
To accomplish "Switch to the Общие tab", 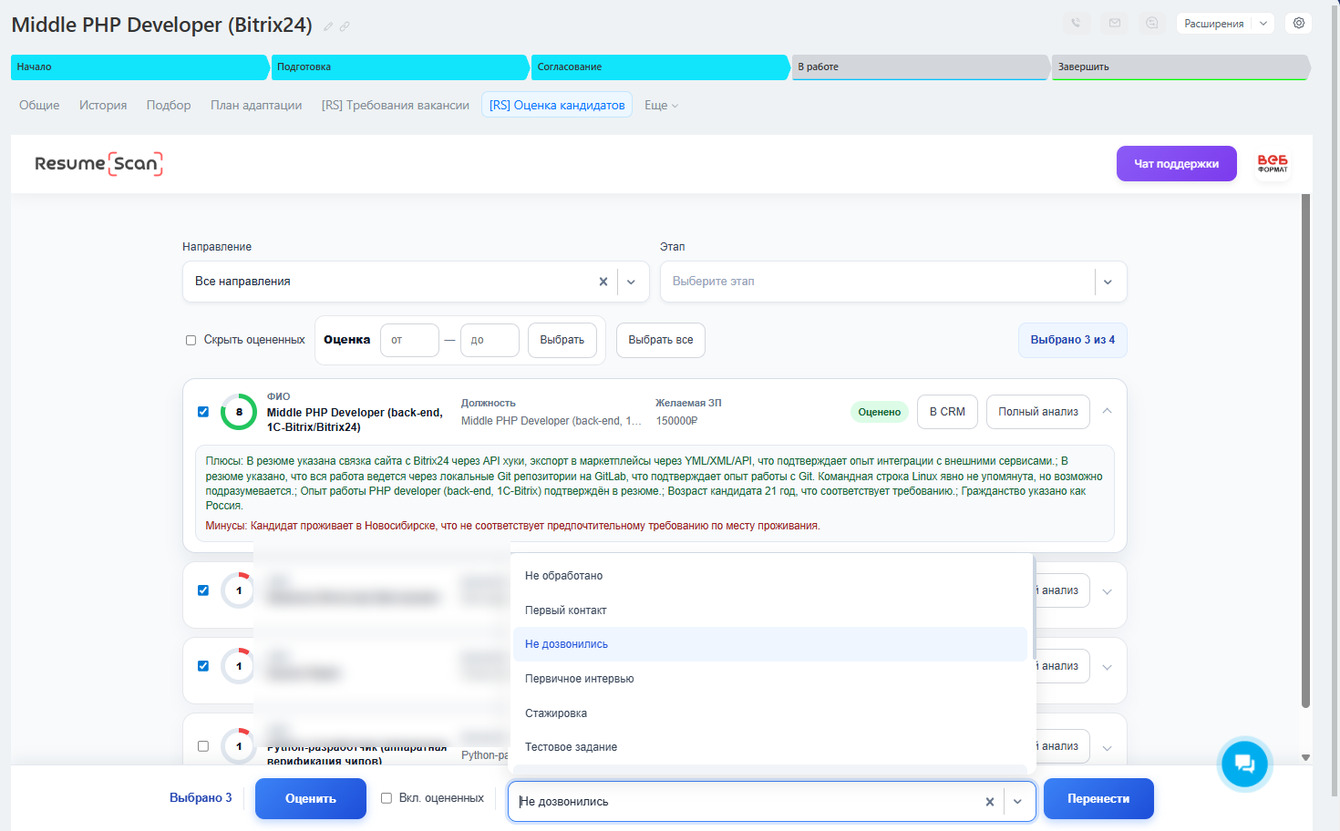I will pos(39,105).
